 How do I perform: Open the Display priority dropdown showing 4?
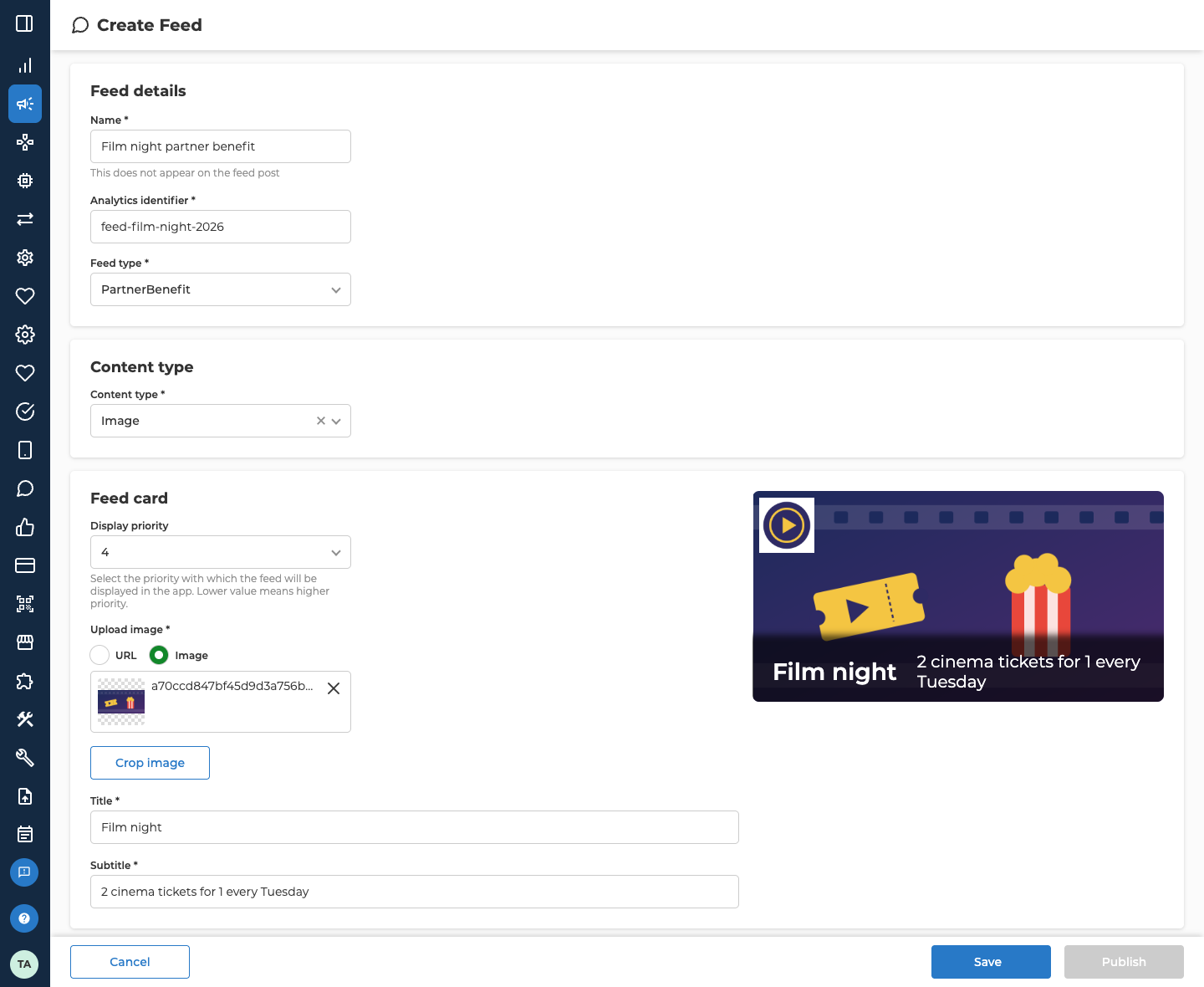[221, 552]
